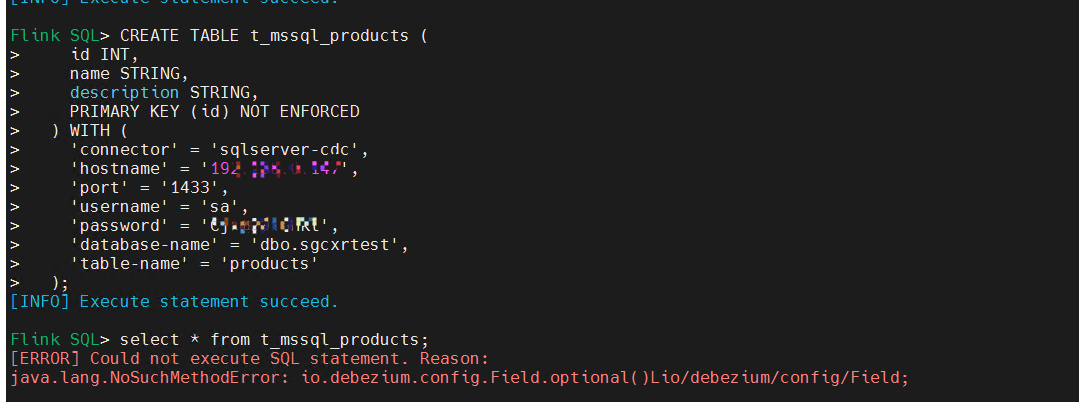Viewport: 1079px width, 402px height.
Task: Click the CREATE TABLE t_mssql_products line
Action: tap(274, 35)
